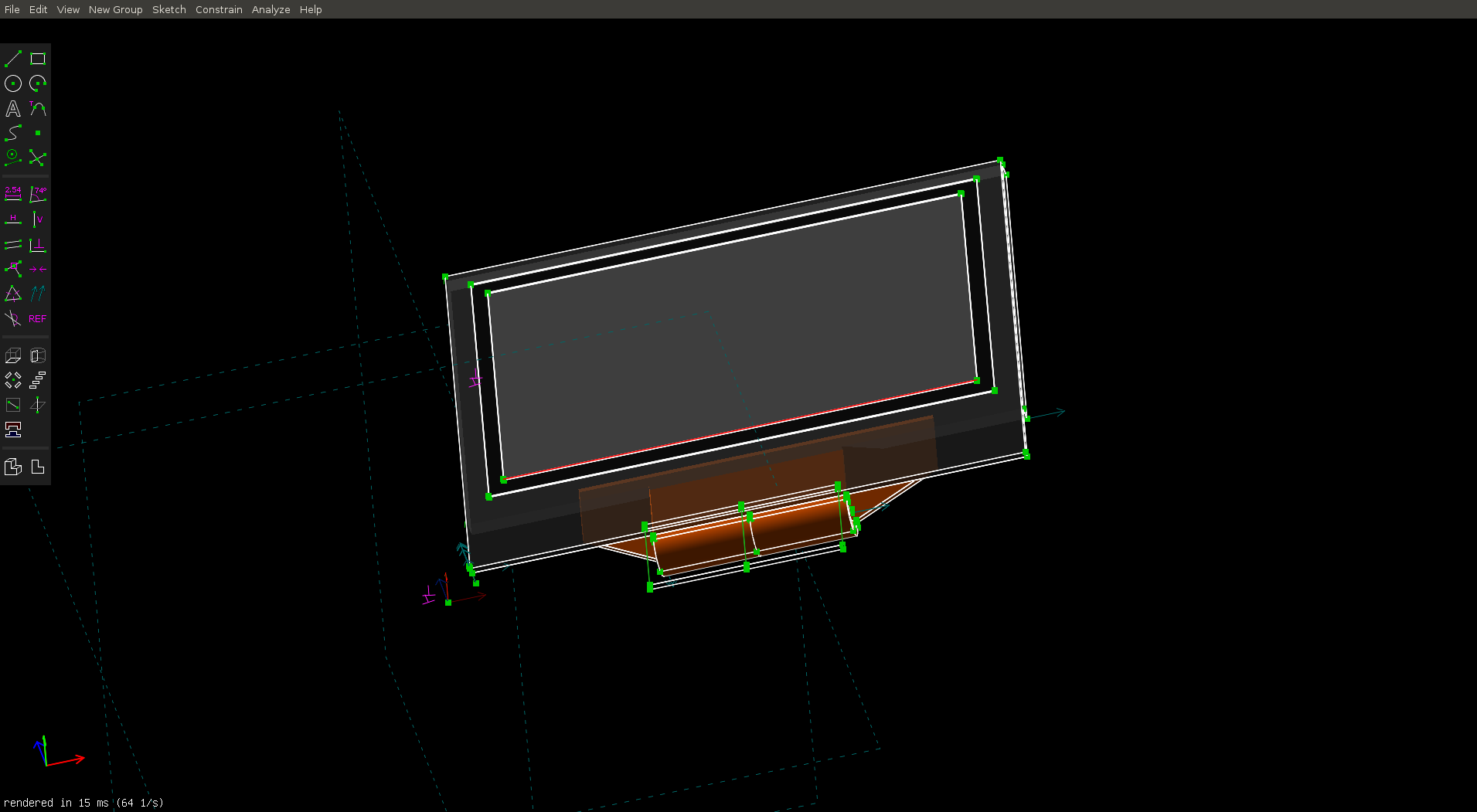Add a distance/diameter constraint (2.54 icon)
This screenshot has width=1477, height=812.
(13, 194)
